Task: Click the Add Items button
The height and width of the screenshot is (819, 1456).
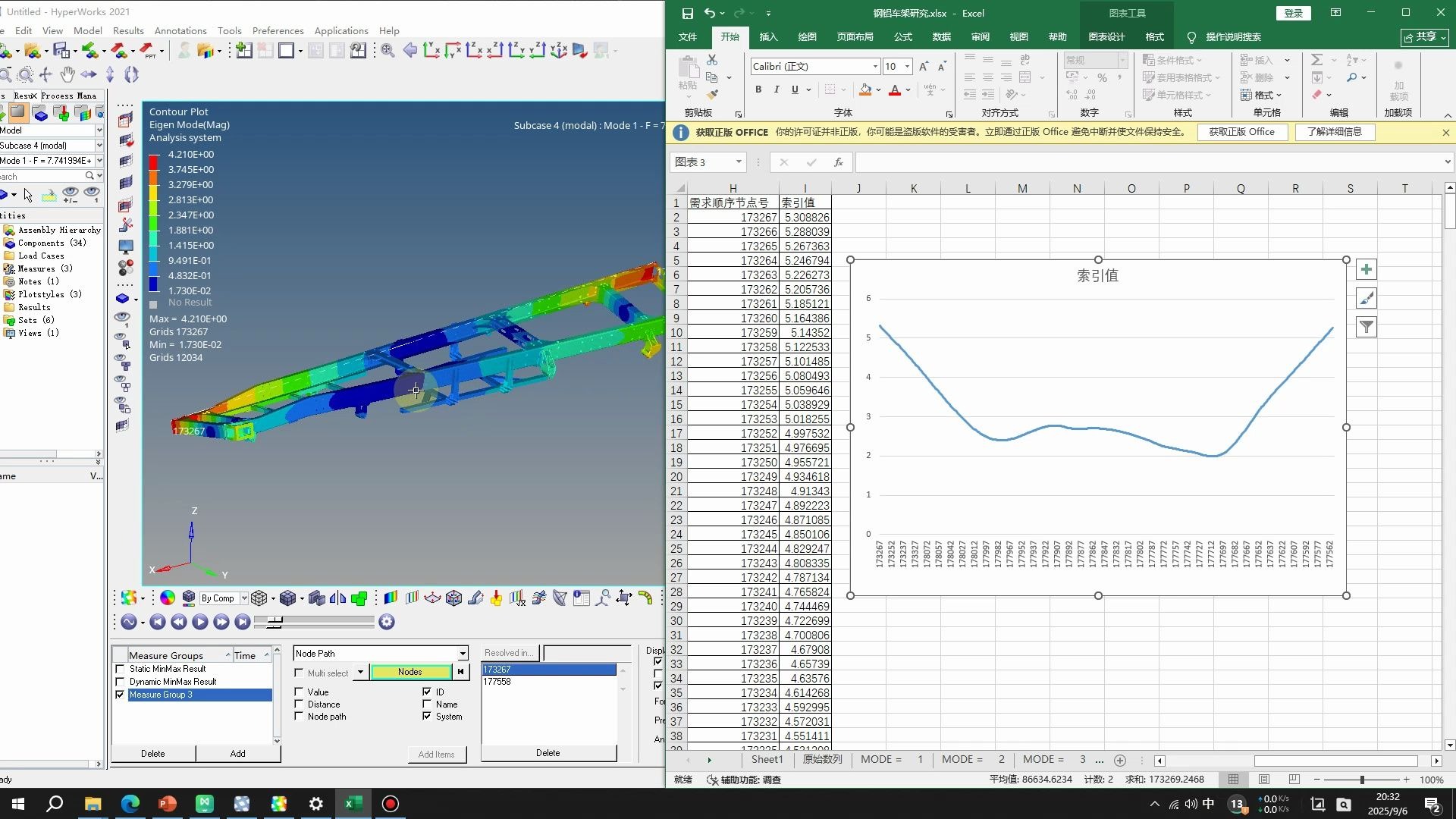Action: (x=436, y=754)
